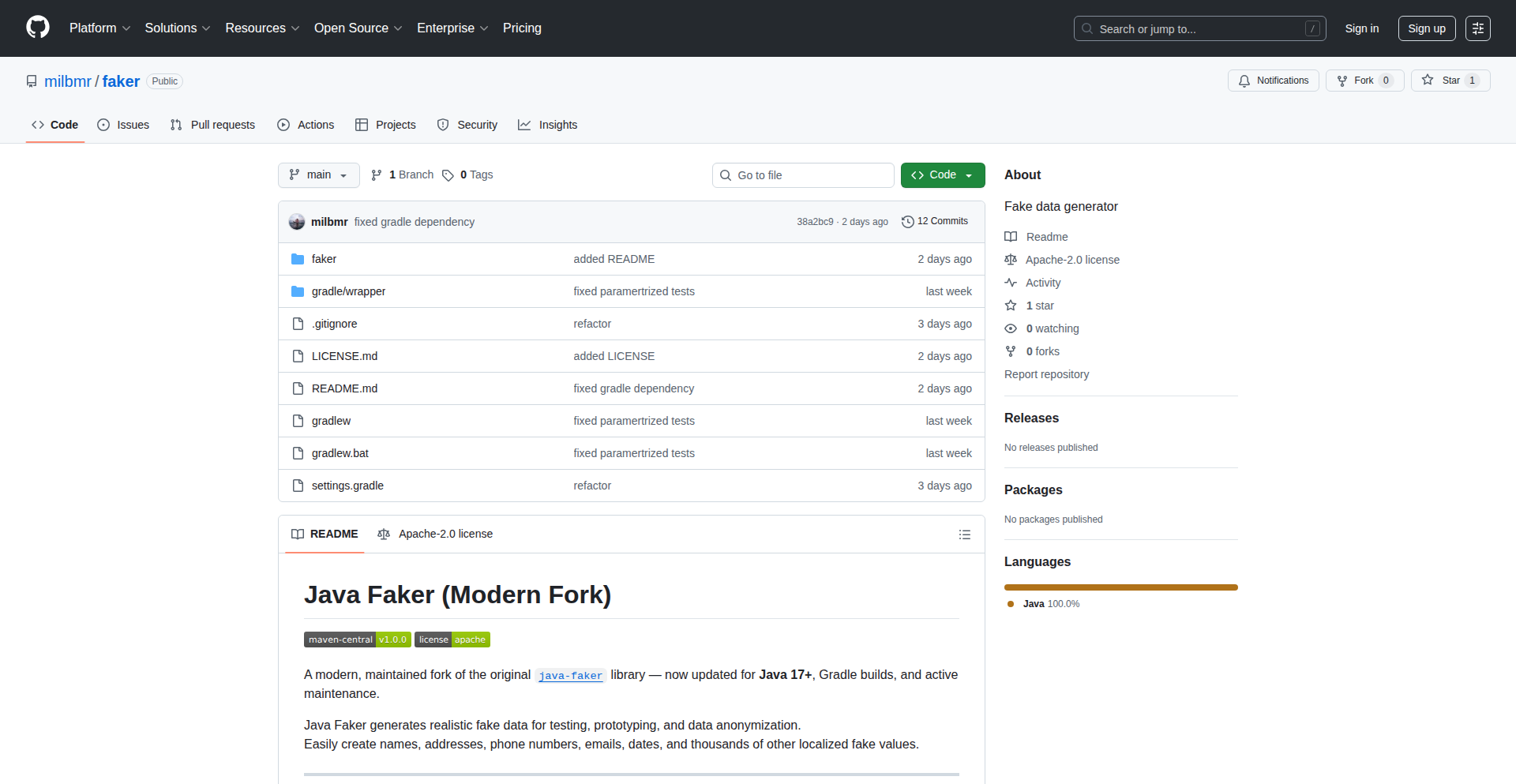Click the star icon beside 1 star
Screen dimensions: 1516x784
tap(1011, 306)
